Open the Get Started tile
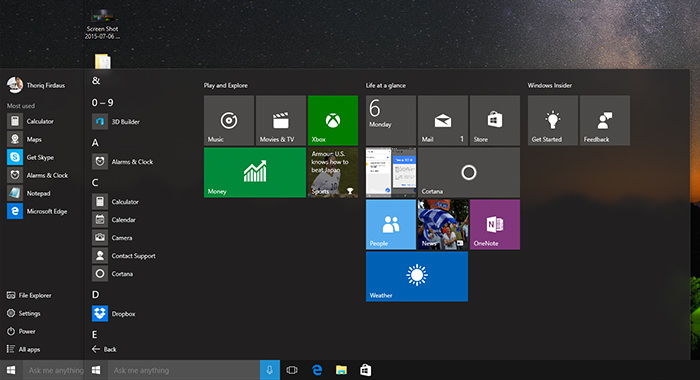700x380 pixels. click(553, 120)
